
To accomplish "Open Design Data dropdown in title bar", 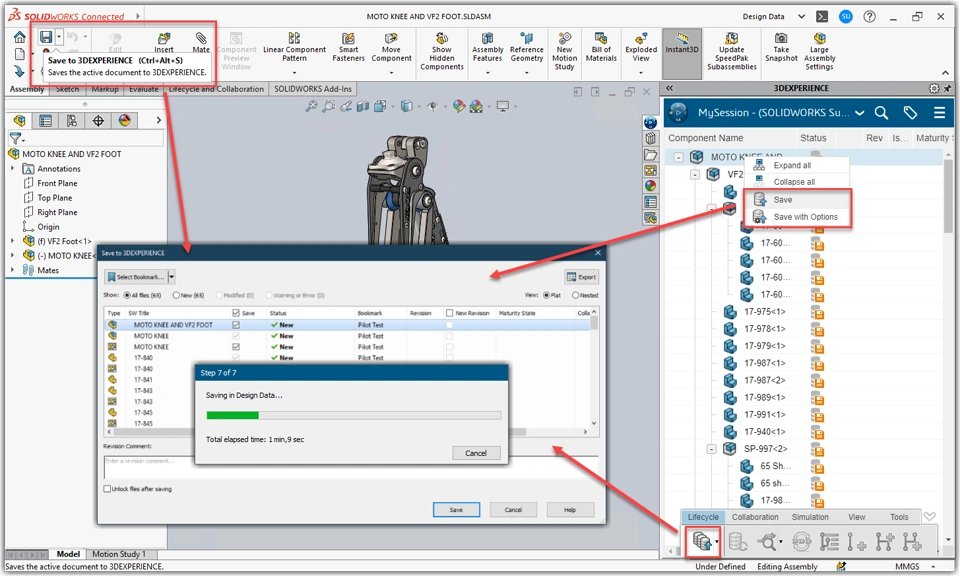I will click(x=801, y=17).
